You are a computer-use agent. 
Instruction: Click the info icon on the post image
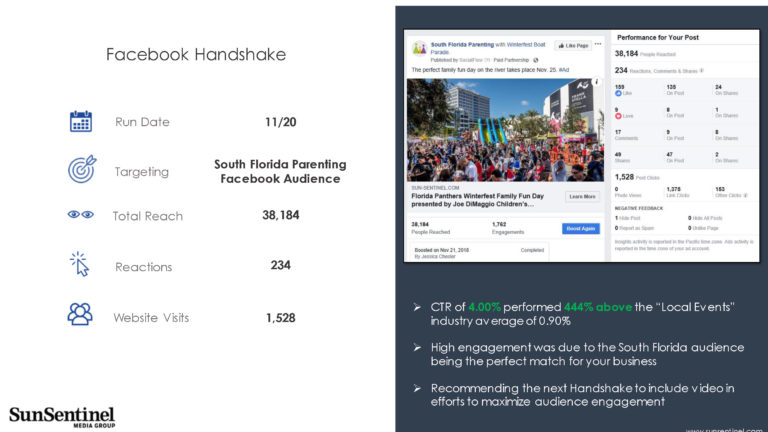point(596,82)
